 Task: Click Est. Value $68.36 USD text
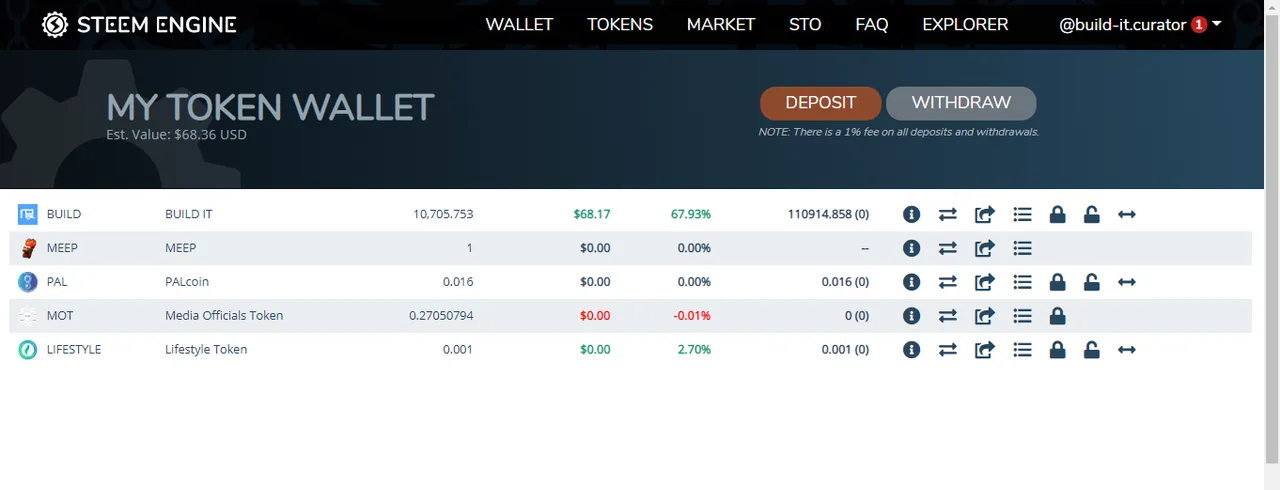[176, 134]
